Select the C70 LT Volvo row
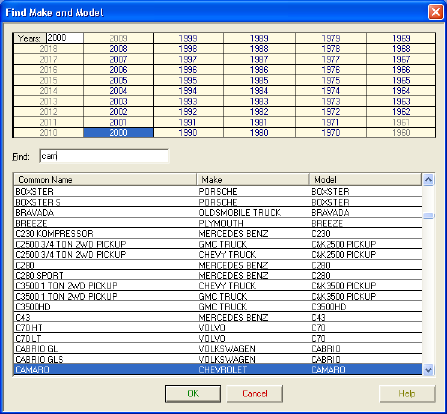The width and height of the screenshot is (447, 414). pyautogui.click(x=218, y=338)
